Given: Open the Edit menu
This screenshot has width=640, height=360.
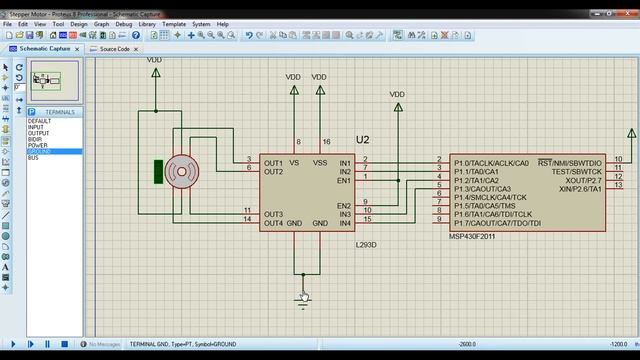Looking at the screenshot, I should tap(23, 24).
